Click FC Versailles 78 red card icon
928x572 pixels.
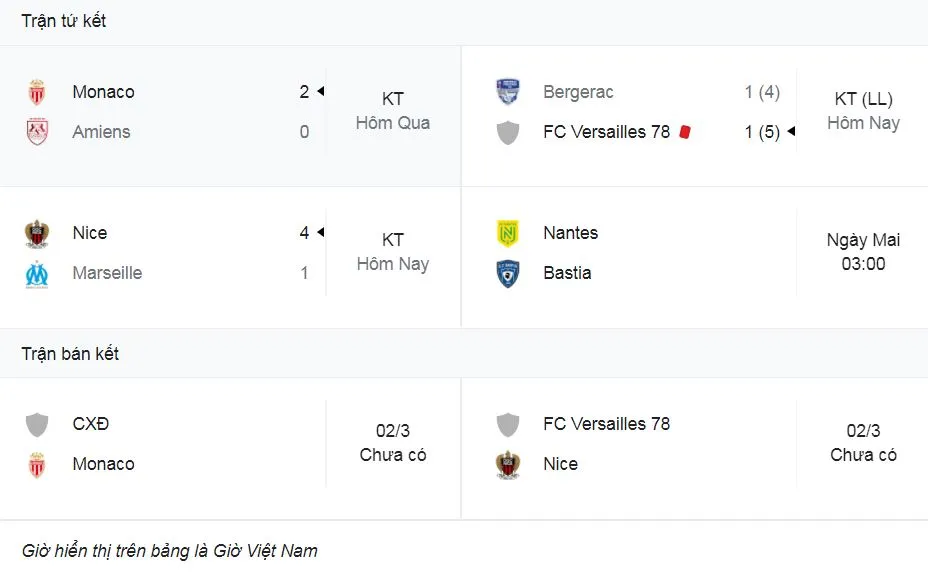pyautogui.click(x=685, y=132)
